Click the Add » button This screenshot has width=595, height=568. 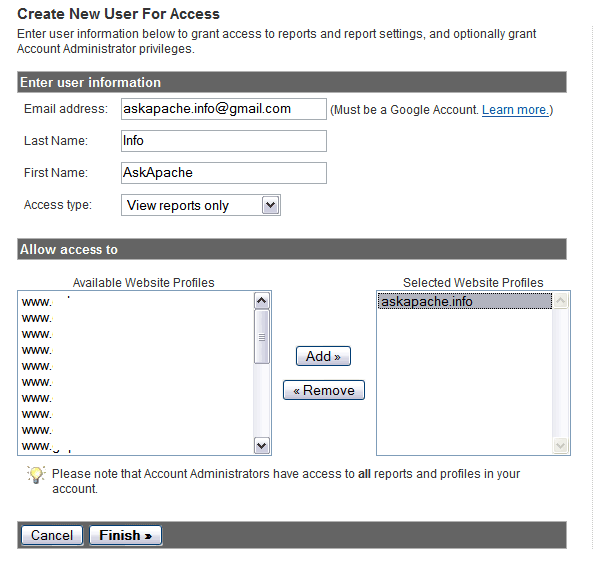323,356
